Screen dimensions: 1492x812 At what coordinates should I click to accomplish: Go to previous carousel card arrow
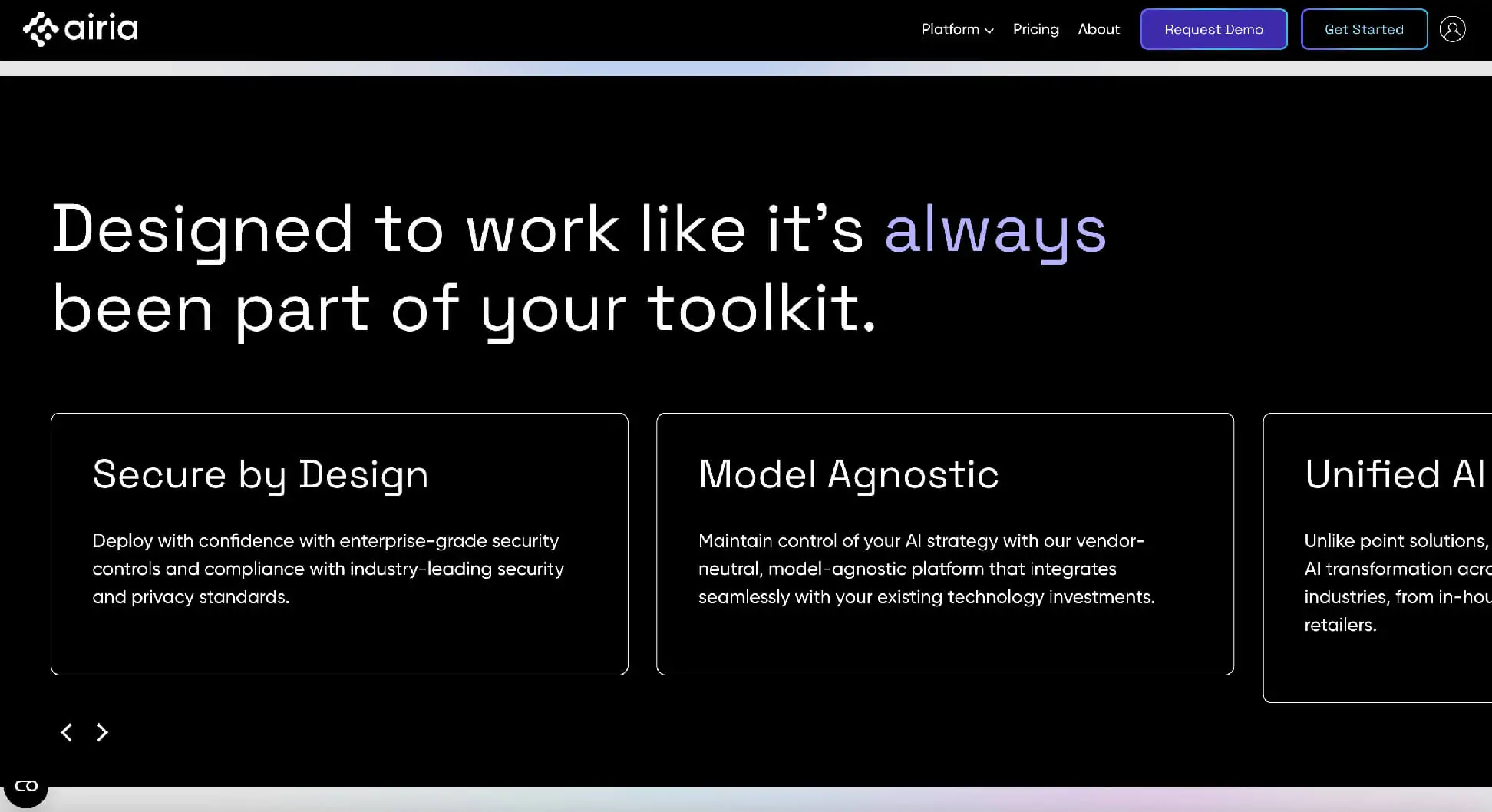67,732
